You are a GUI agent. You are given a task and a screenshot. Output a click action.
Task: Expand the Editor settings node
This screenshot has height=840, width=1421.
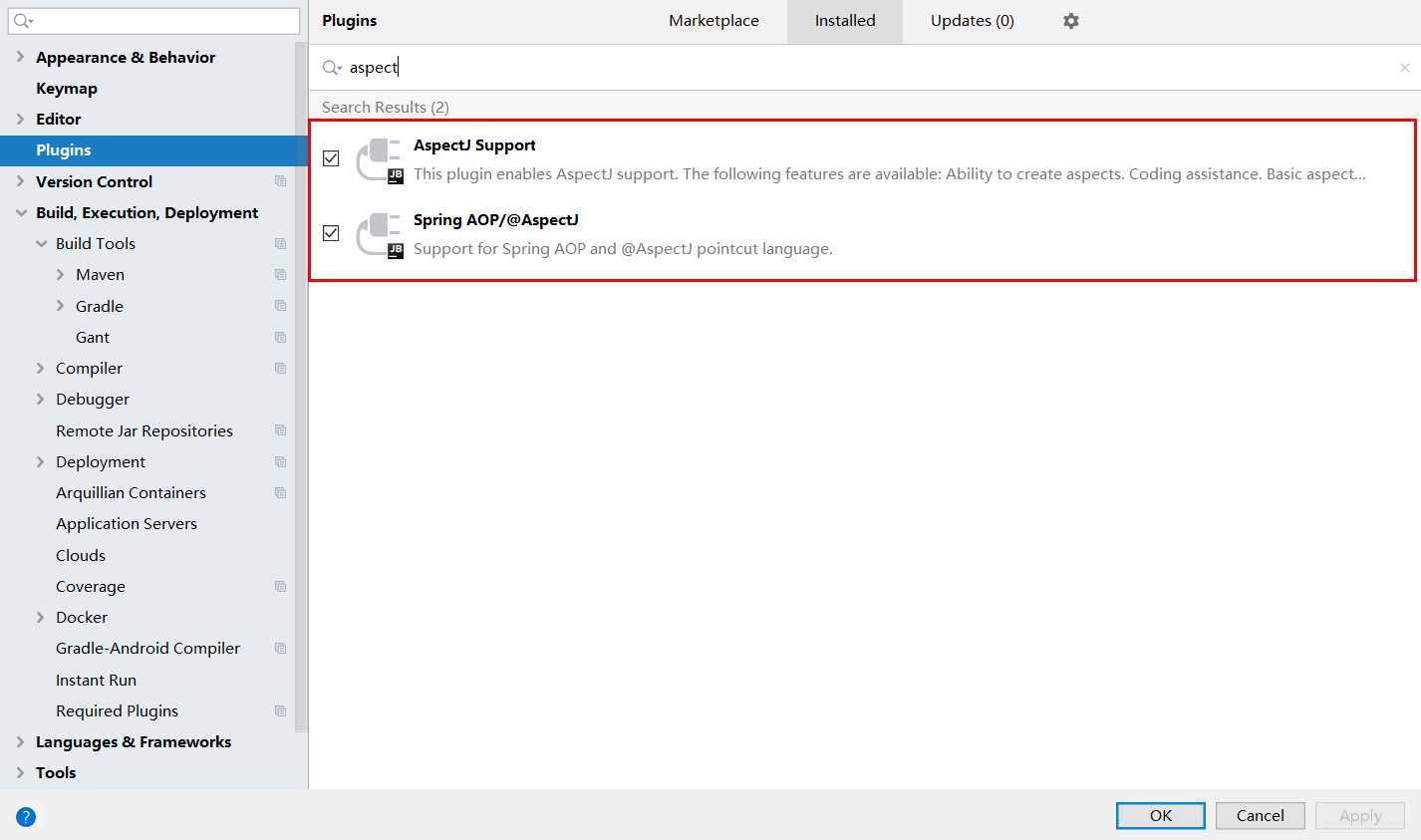click(20, 119)
